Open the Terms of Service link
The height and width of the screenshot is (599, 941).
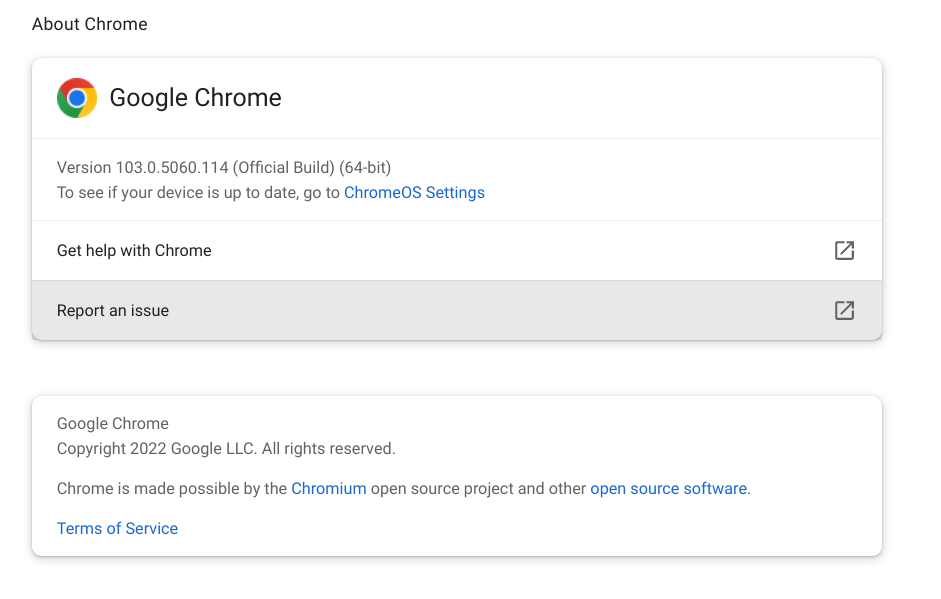pos(117,529)
